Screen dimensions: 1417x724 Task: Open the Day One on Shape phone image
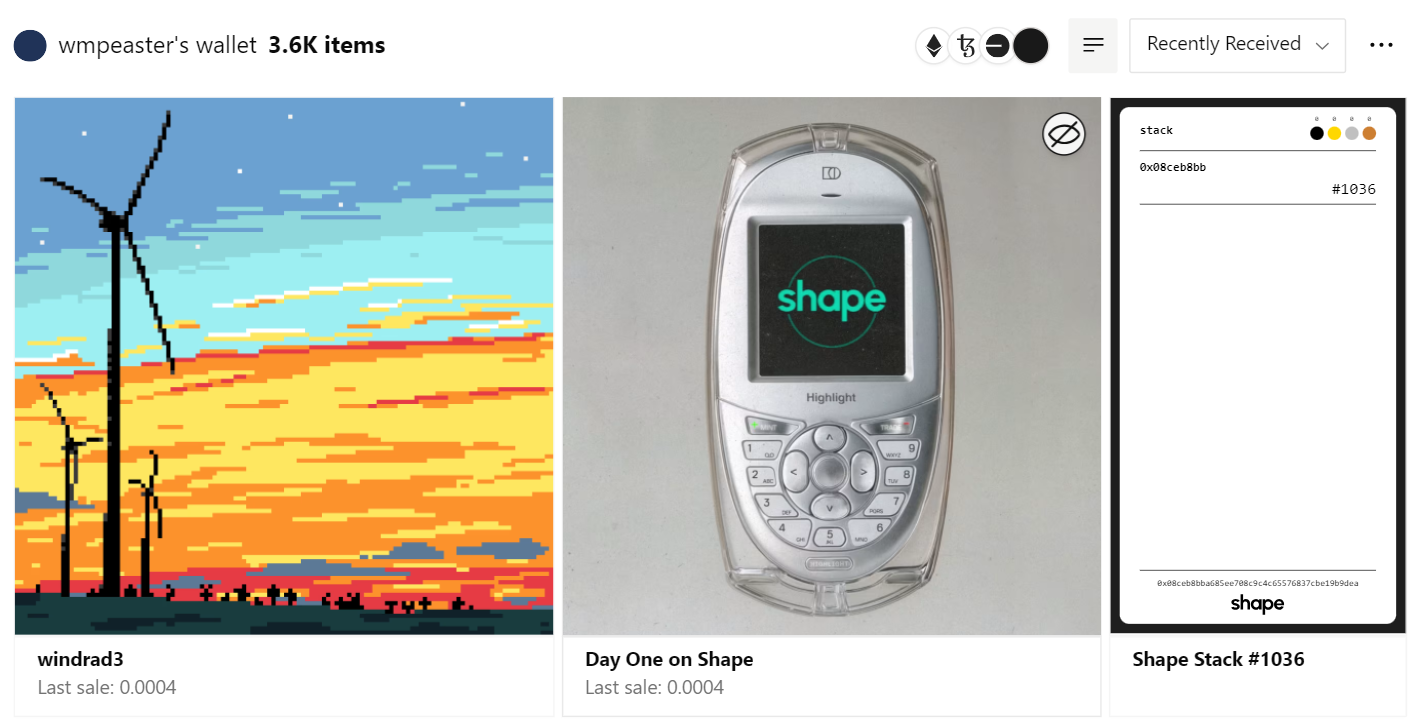tap(832, 366)
